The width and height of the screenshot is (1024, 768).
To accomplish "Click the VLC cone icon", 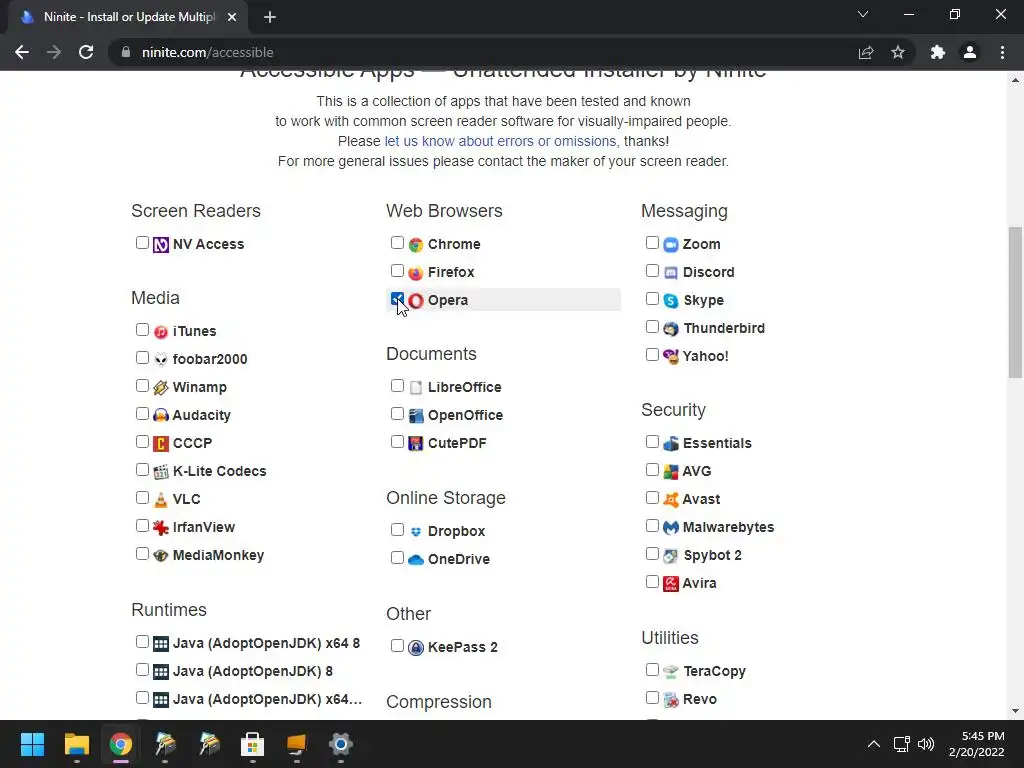I will tap(161, 500).
